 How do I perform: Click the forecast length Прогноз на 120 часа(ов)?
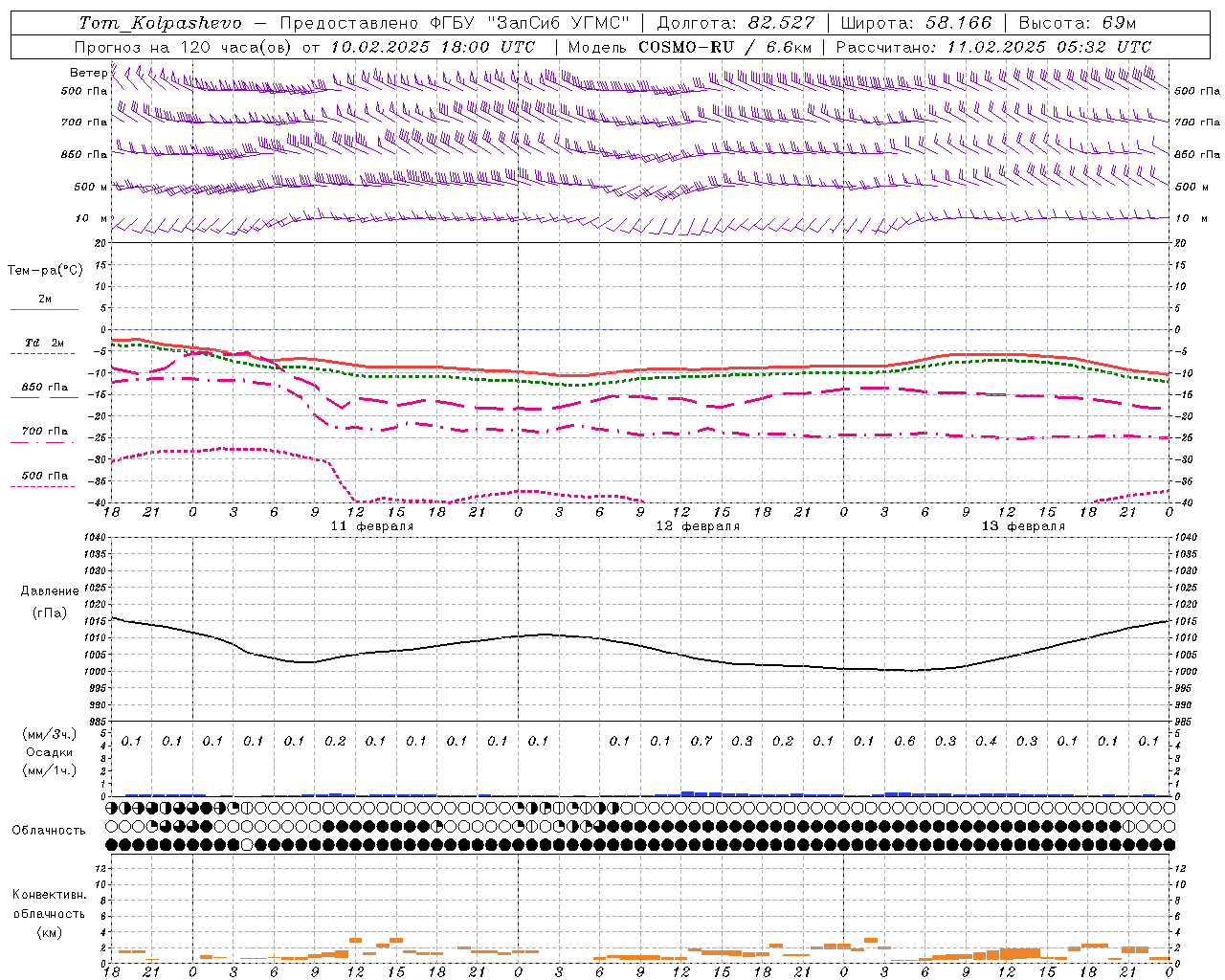point(185,47)
